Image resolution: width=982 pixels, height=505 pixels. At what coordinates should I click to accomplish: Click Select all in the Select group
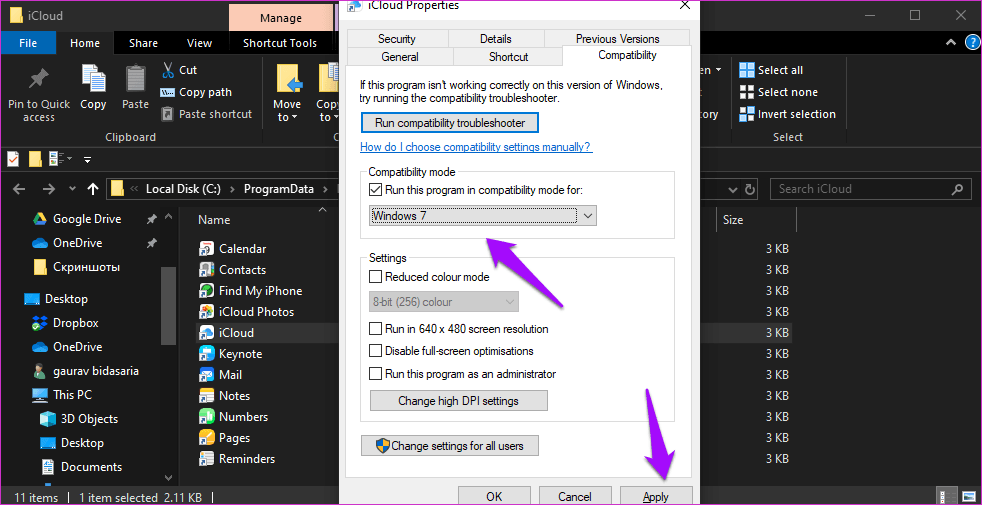click(x=771, y=70)
